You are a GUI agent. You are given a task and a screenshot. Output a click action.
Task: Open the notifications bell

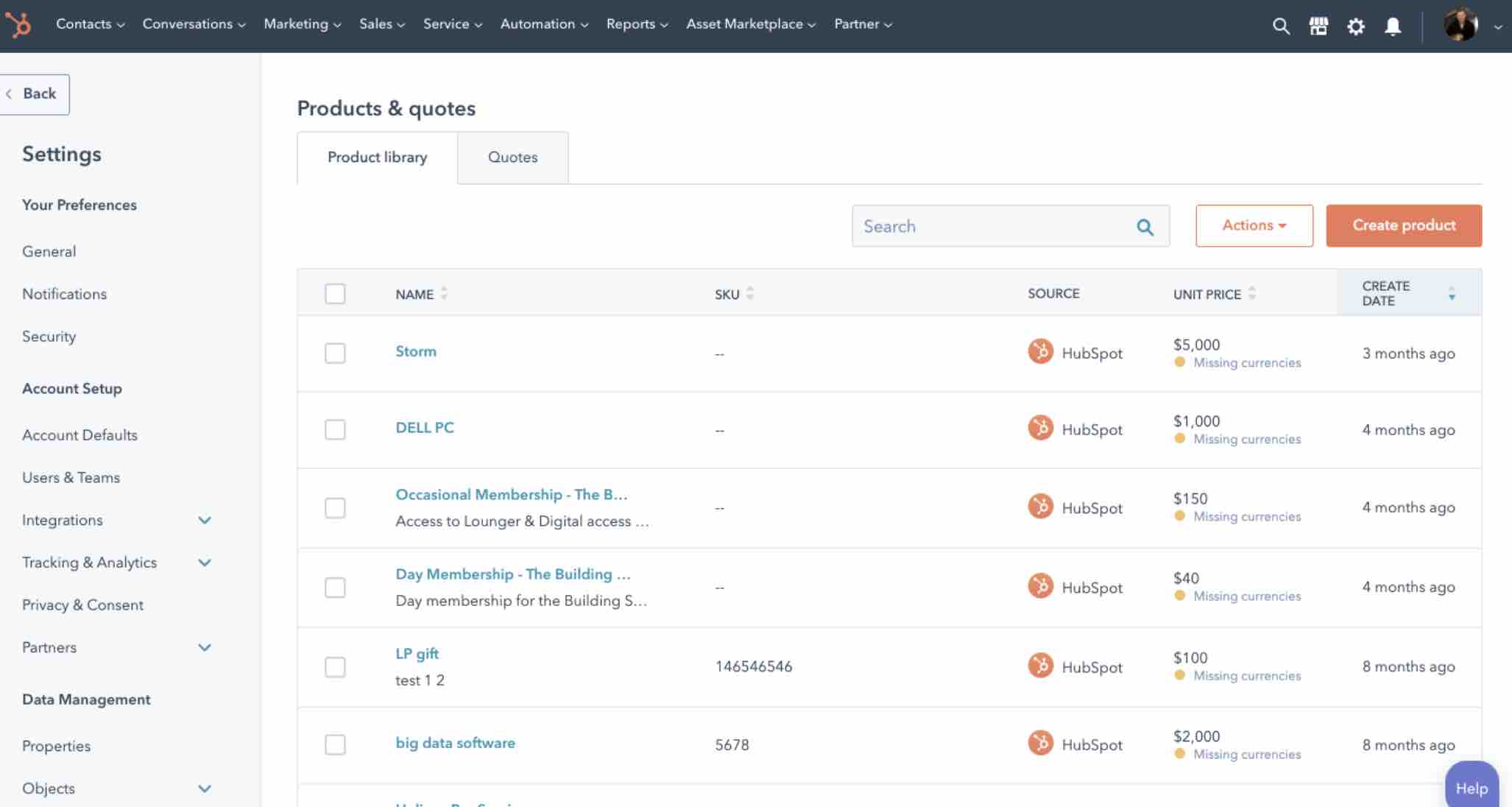coord(1393,26)
